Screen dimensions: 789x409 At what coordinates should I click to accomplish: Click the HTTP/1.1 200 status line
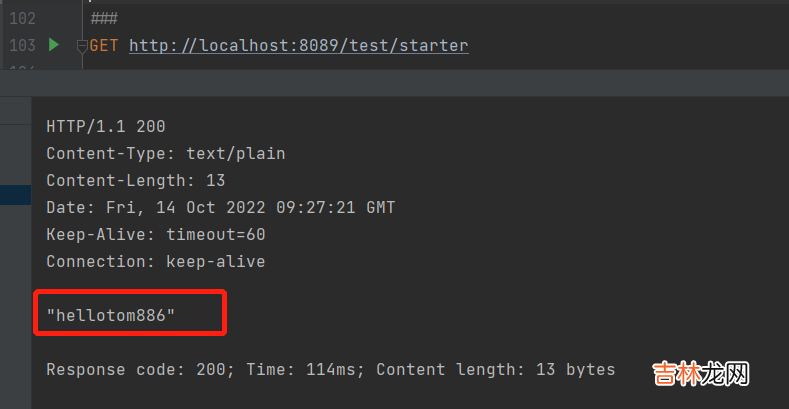[106, 127]
